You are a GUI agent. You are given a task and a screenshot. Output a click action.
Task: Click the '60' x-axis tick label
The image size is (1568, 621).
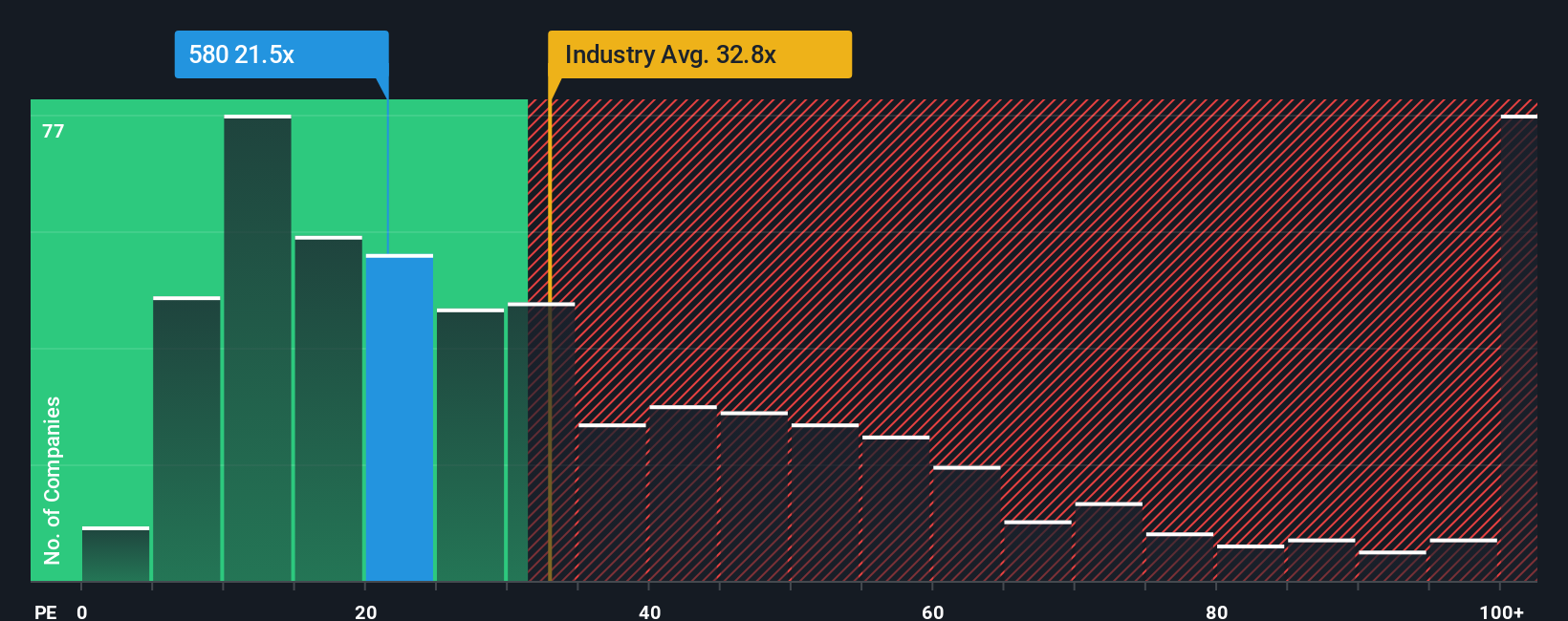coord(933,611)
